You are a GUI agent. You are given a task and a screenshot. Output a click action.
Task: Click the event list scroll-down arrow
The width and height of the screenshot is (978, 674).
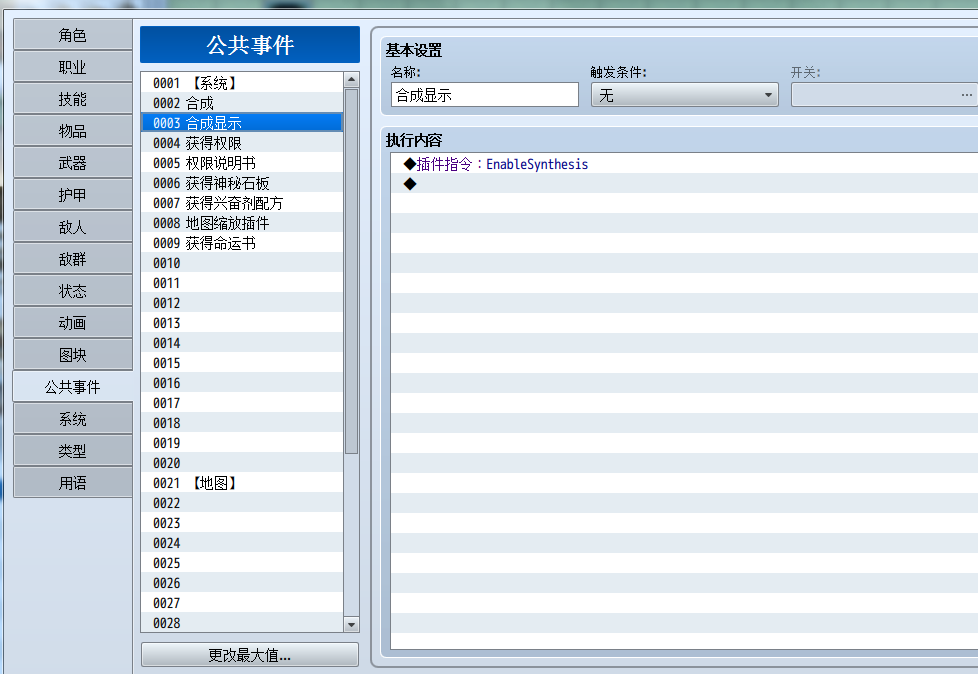click(x=351, y=625)
